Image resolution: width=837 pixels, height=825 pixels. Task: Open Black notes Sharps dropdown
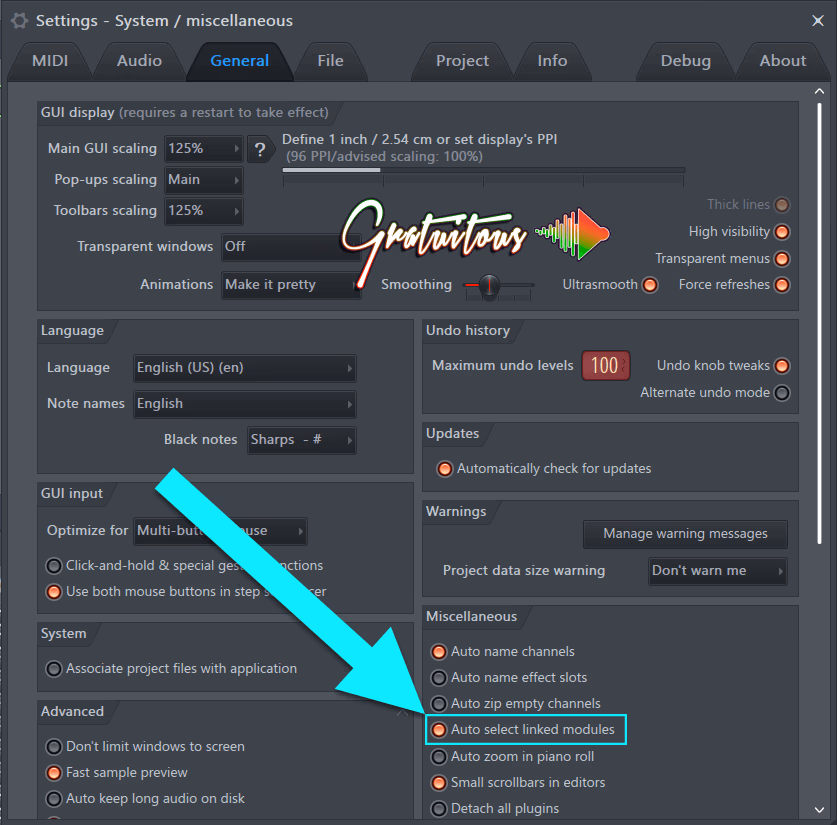(x=302, y=440)
